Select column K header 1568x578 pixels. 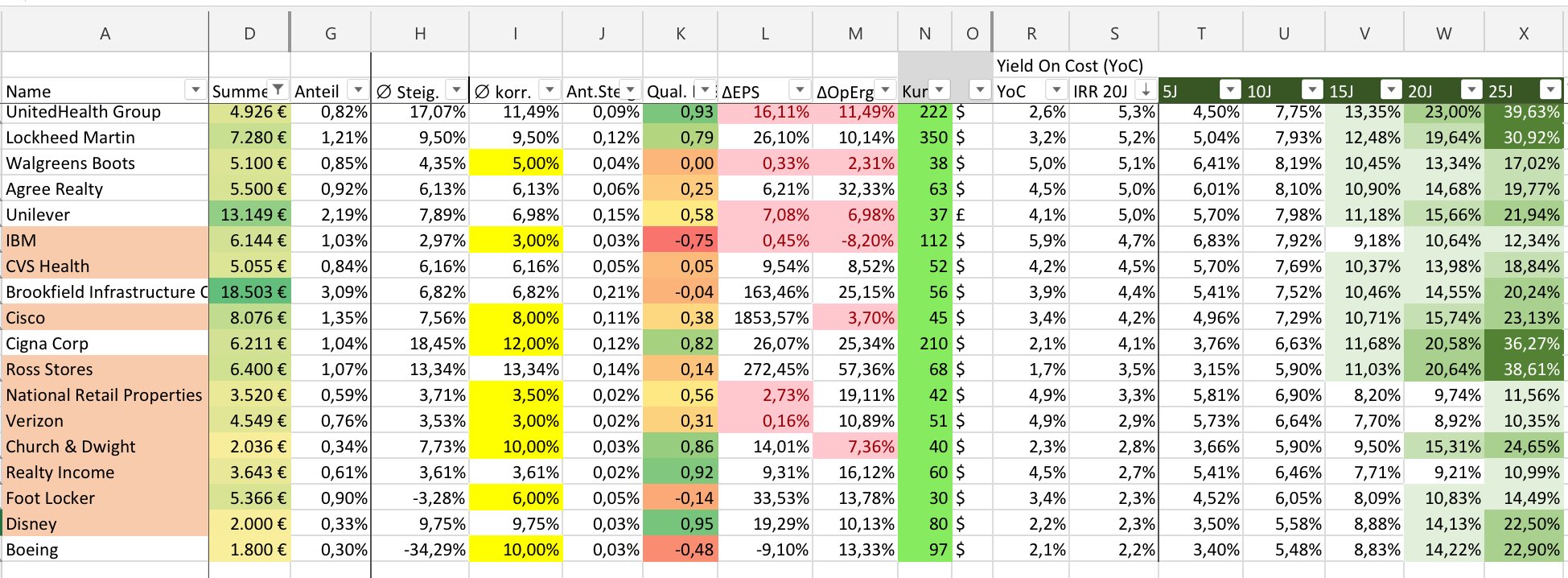[680, 33]
